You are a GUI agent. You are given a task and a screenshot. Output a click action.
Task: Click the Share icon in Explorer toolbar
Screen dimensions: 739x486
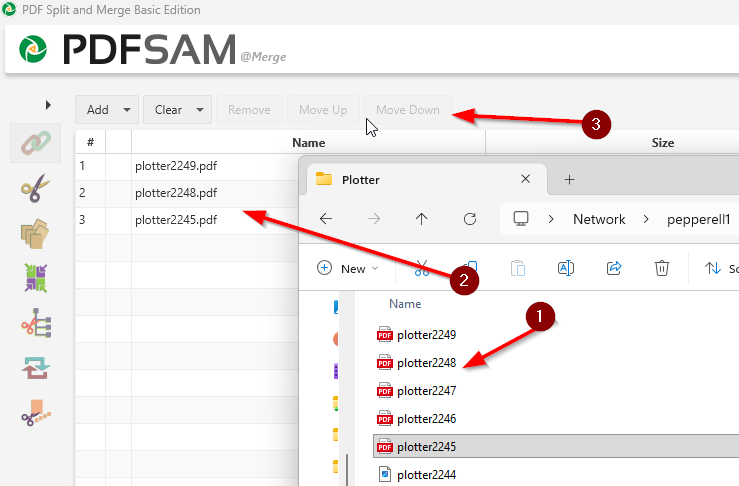pyautogui.click(x=614, y=268)
